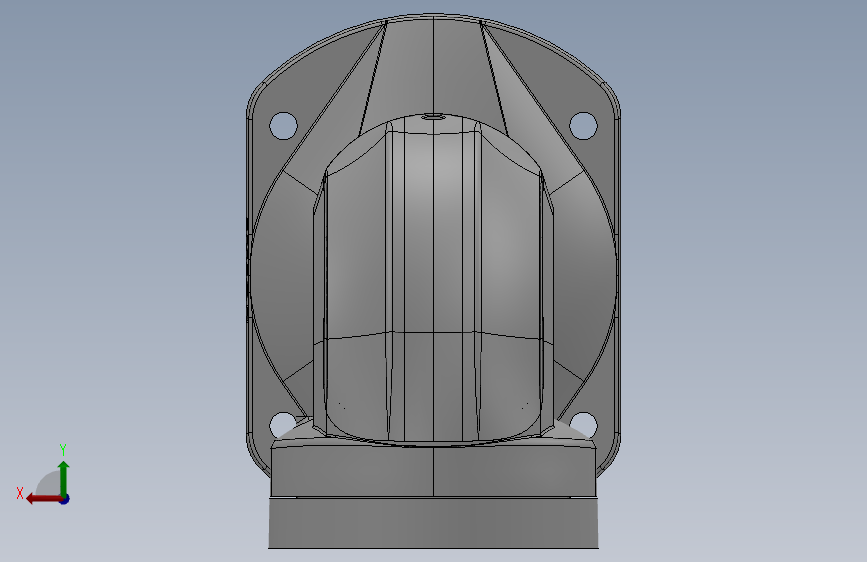867x562 pixels.
Task: Select the lowest rectangular base block face
Action: [x=434, y=523]
